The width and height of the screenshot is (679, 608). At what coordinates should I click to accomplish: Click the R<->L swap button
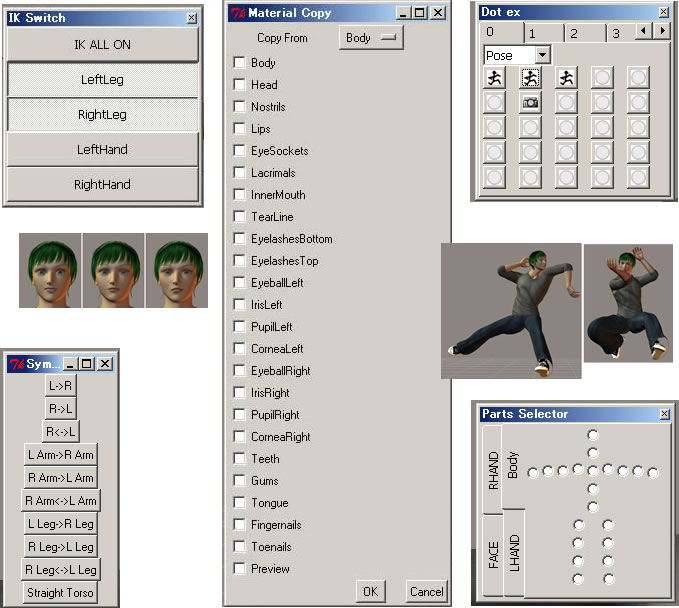click(x=61, y=431)
